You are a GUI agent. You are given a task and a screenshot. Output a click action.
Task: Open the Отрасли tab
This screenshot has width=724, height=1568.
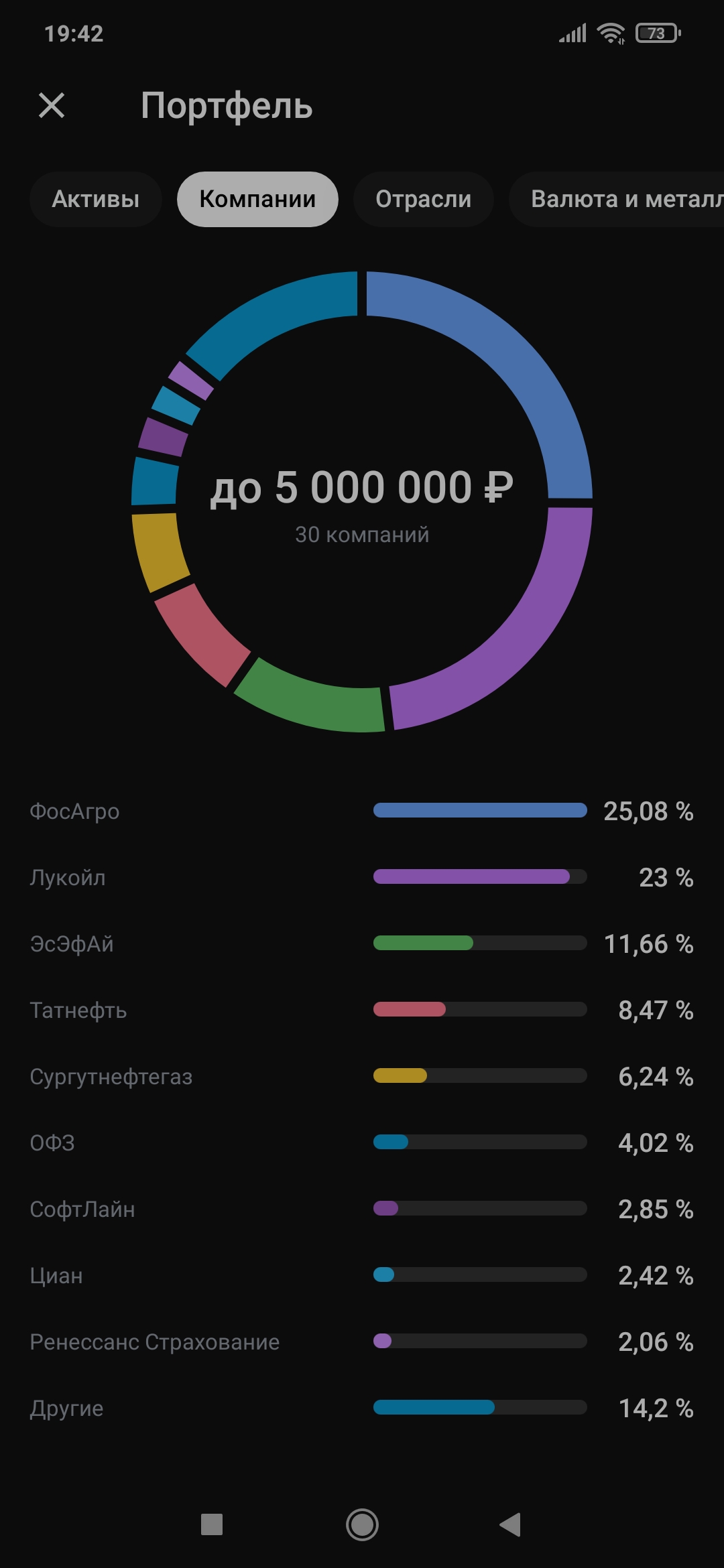pyautogui.click(x=423, y=199)
